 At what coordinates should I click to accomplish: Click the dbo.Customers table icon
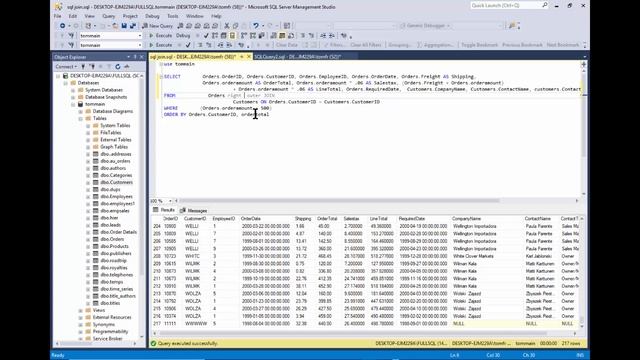point(96,182)
